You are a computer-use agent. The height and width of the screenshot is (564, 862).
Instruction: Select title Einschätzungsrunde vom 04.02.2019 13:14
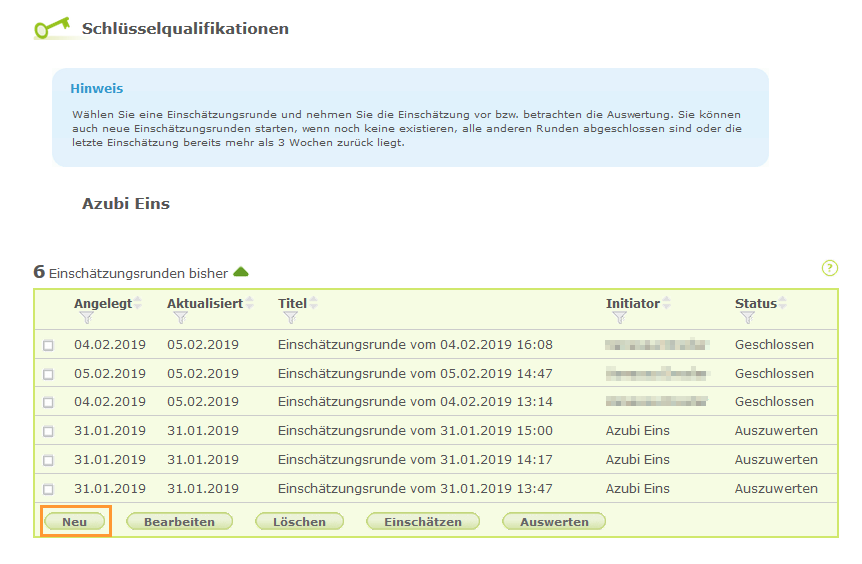point(415,402)
